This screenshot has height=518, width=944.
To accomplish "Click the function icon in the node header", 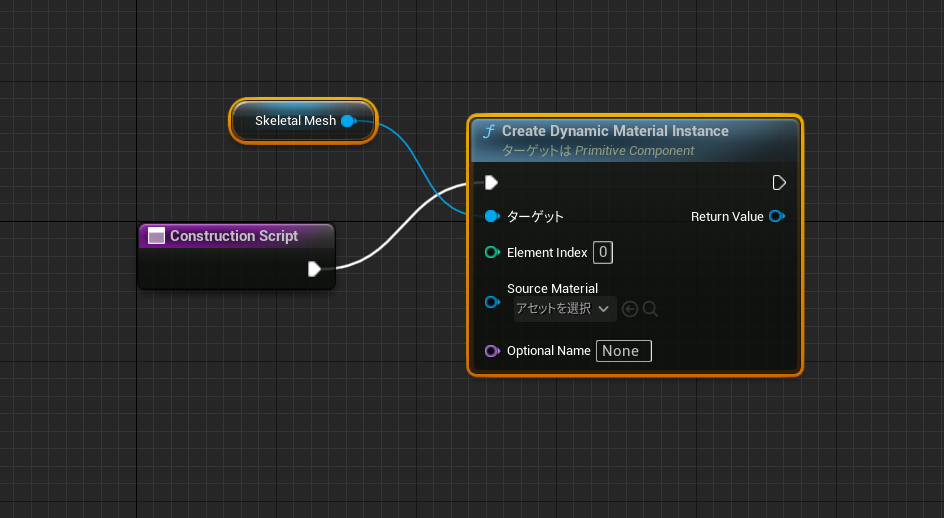I will [x=489, y=132].
